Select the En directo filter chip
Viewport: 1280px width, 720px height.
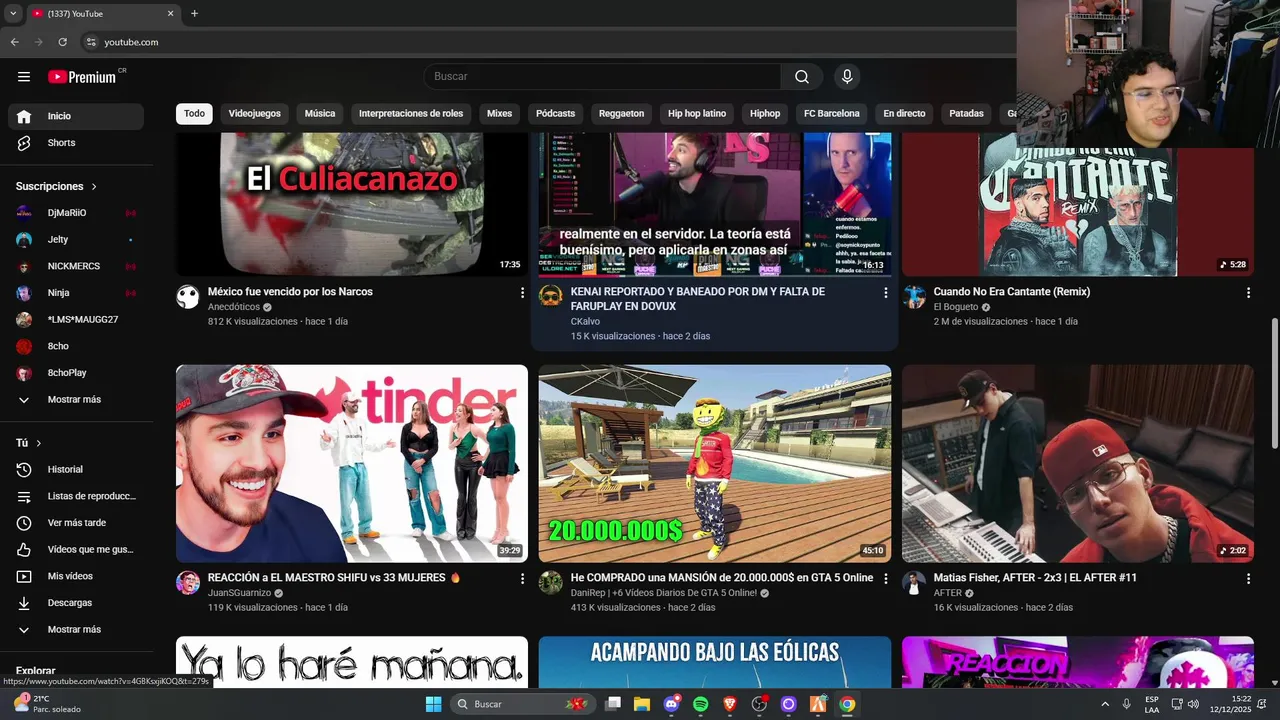[x=904, y=114]
